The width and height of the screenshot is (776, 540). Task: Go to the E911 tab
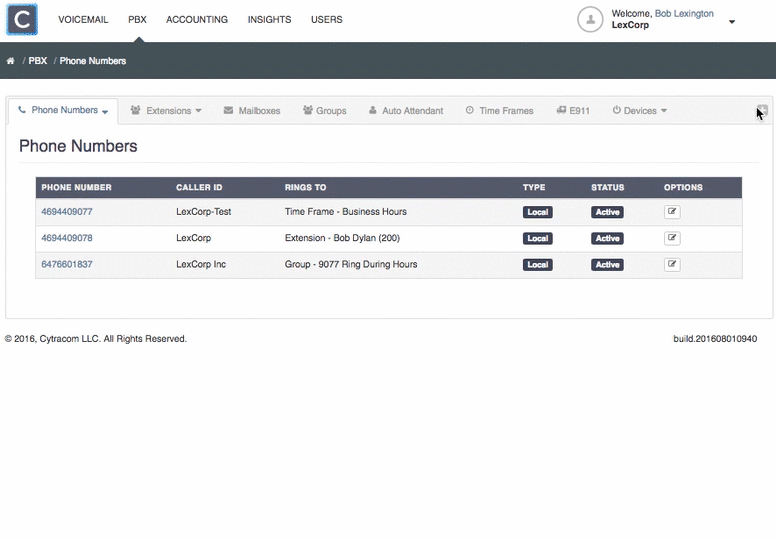[x=573, y=110]
